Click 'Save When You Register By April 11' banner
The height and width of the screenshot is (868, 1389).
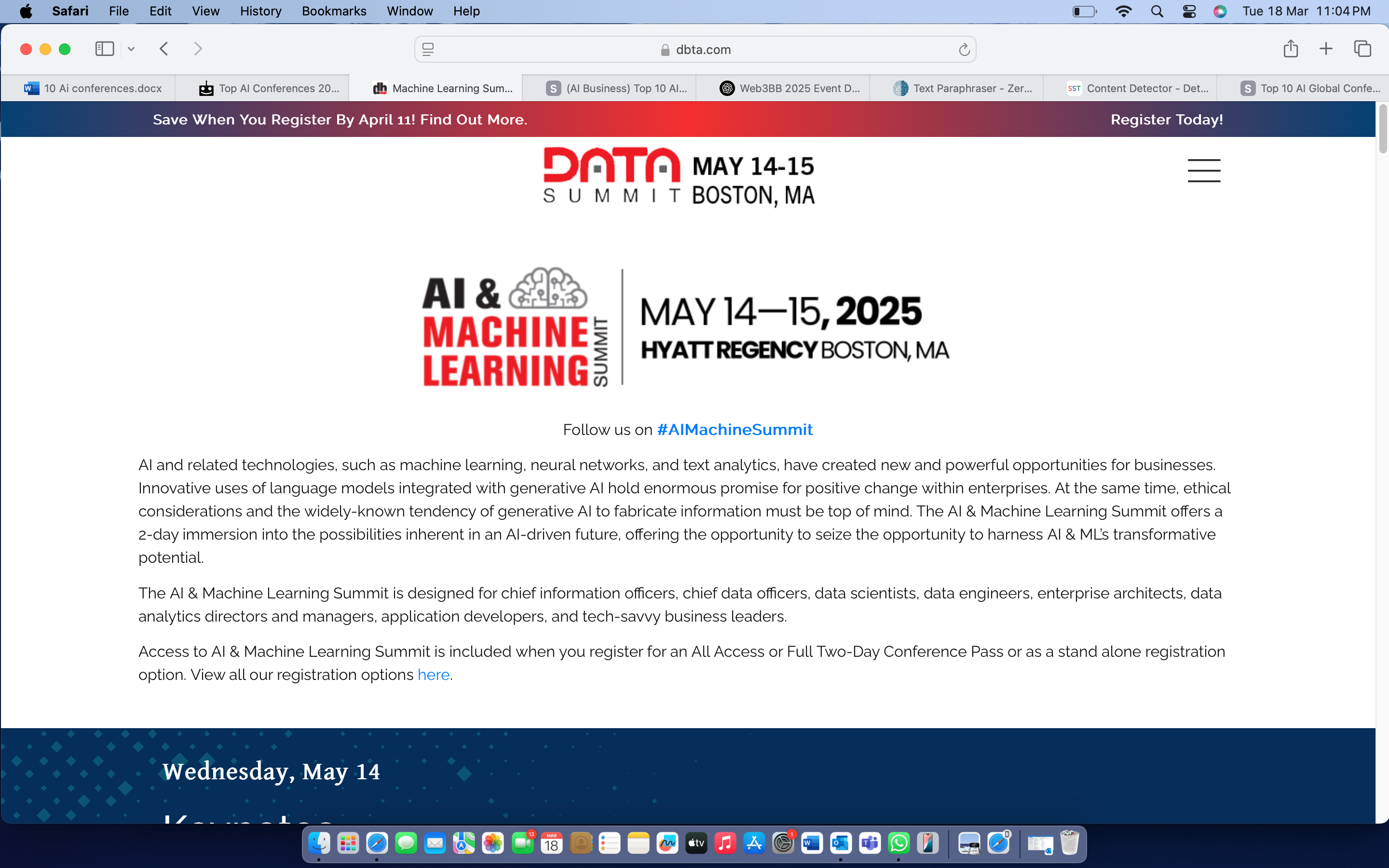340,120
